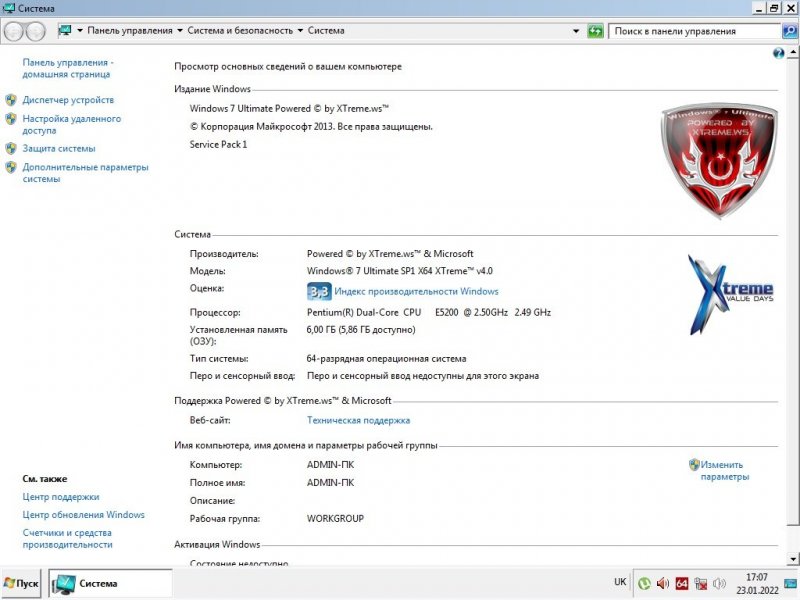
Task: Click the red speaker tray icon
Action: coord(662,583)
